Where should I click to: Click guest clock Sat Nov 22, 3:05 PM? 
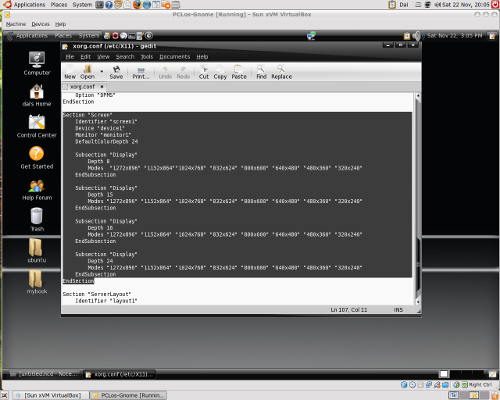click(x=454, y=36)
